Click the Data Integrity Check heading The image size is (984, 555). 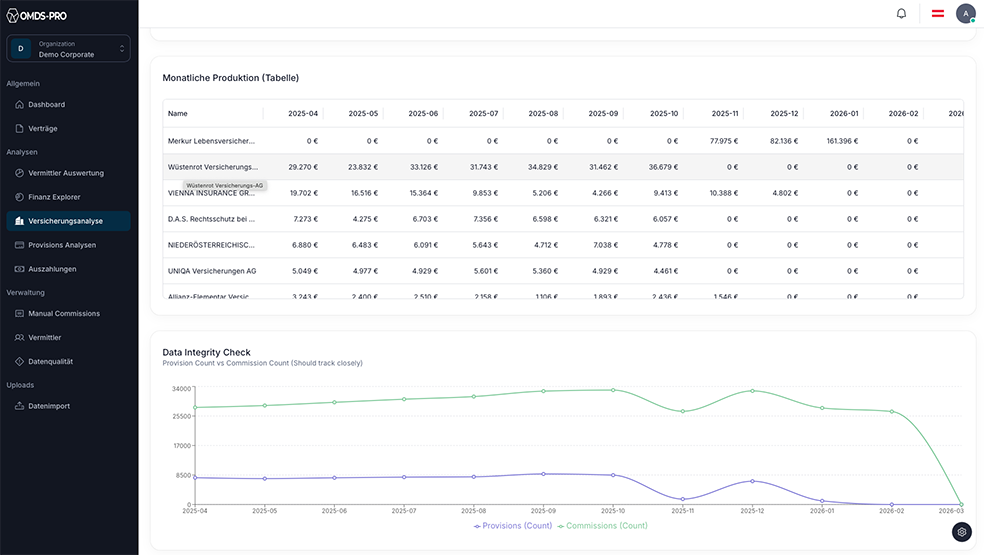pos(206,352)
